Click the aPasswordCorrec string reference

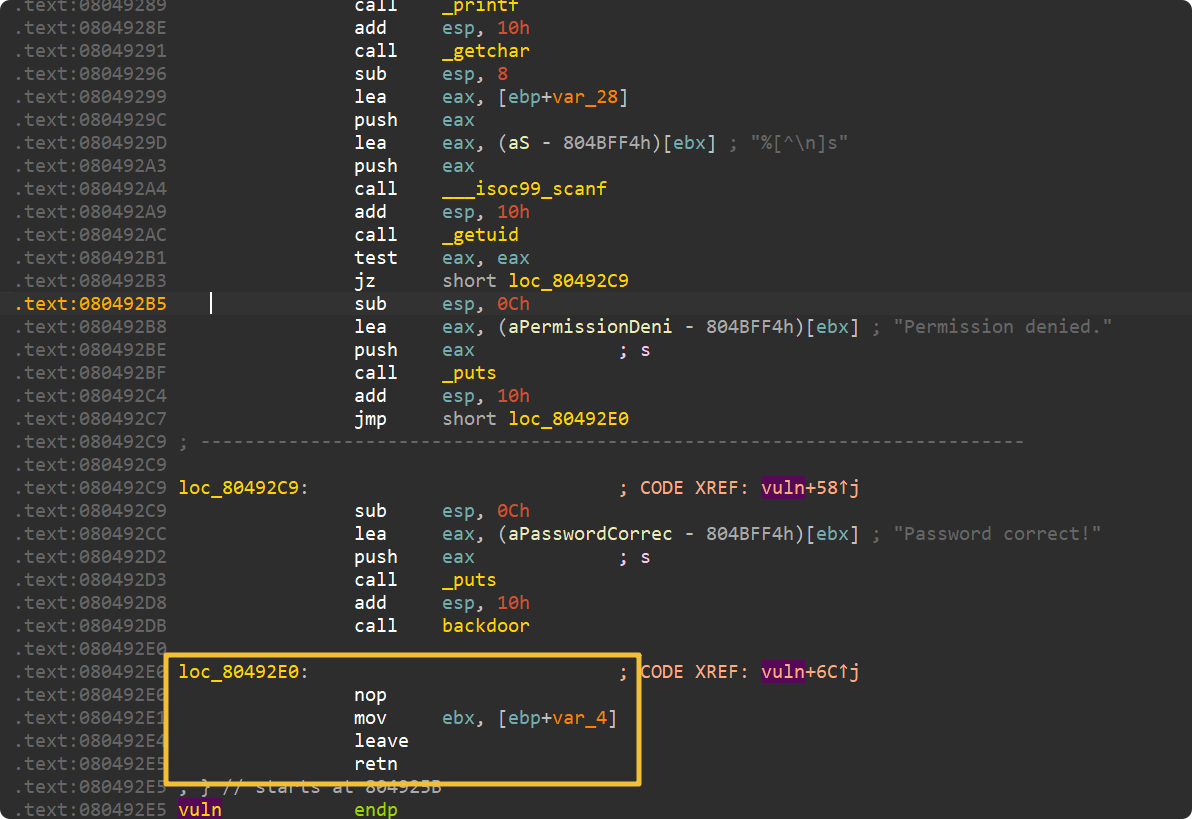point(591,535)
